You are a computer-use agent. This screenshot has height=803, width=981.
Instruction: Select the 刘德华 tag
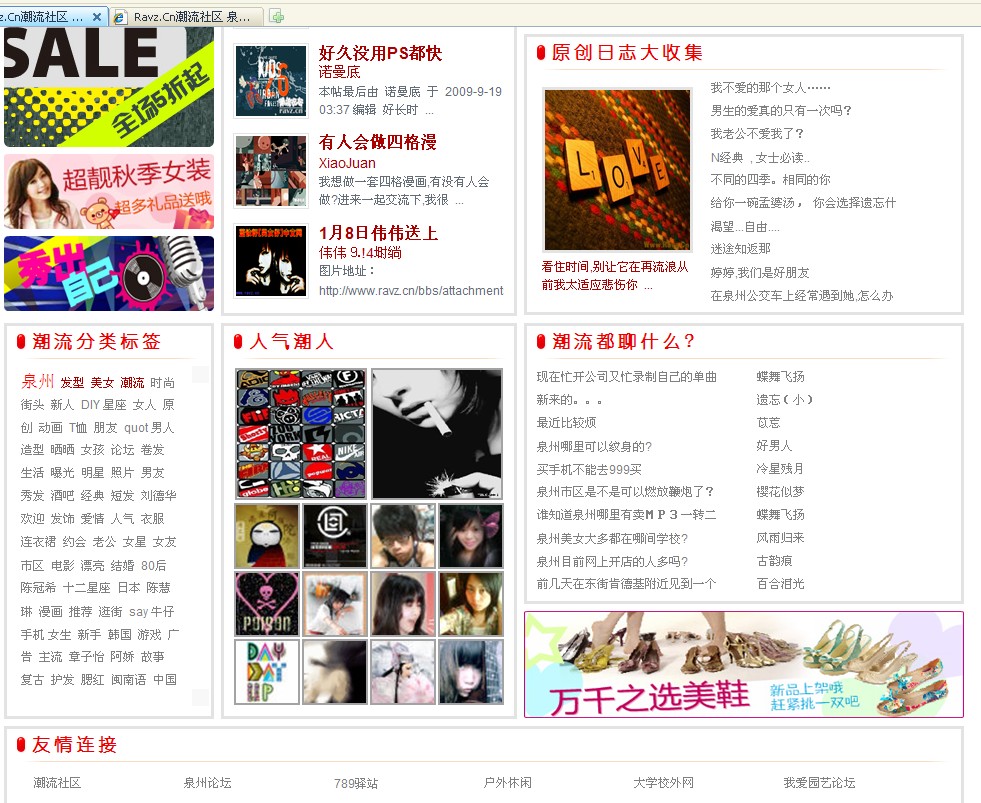(158, 495)
